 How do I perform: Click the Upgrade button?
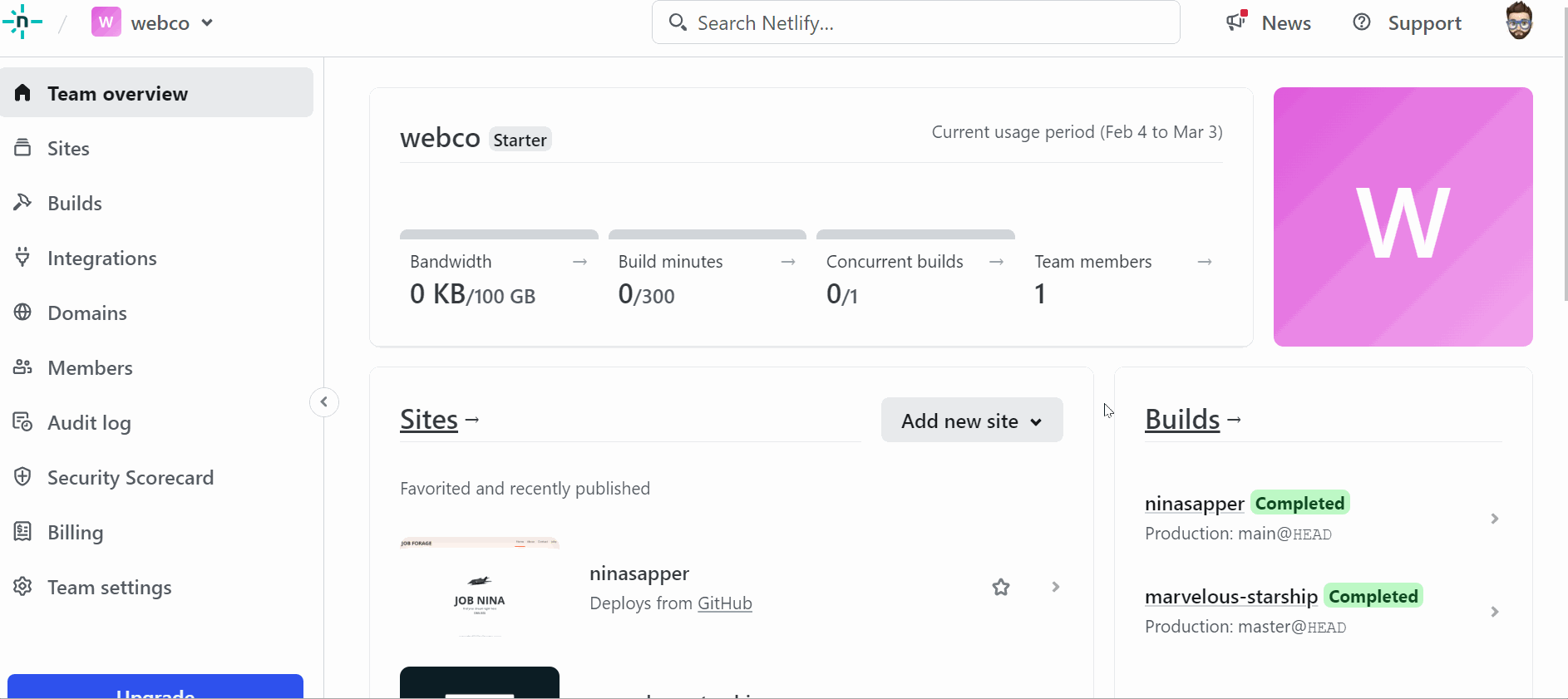tap(155, 687)
